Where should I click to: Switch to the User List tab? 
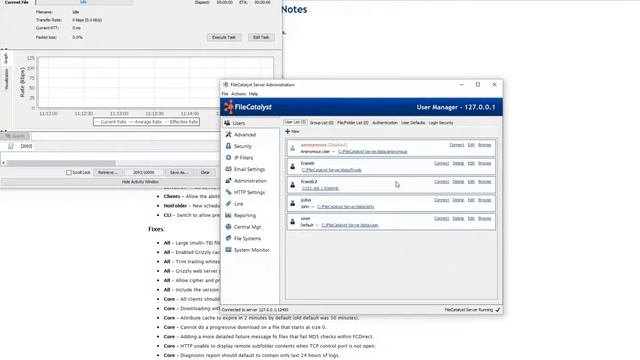coord(295,122)
